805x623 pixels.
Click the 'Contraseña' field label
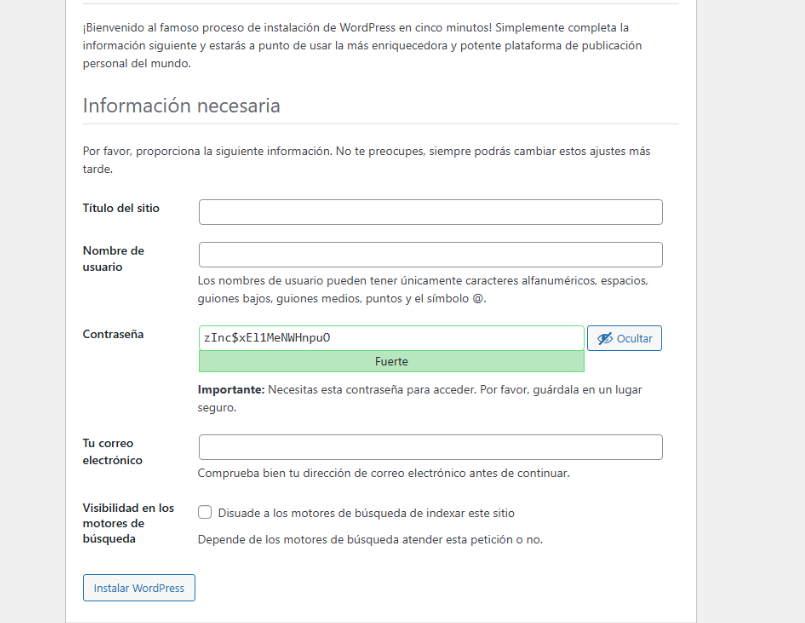point(113,334)
